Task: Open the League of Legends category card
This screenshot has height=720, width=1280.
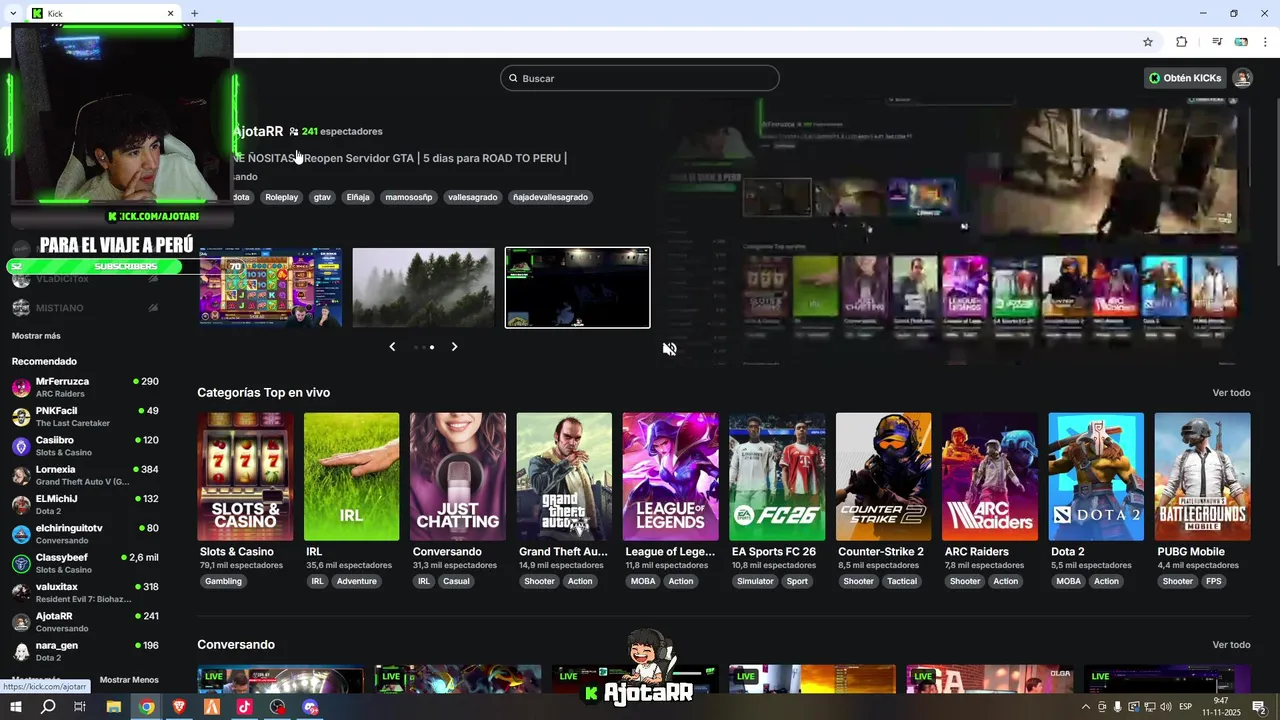Action: click(670, 477)
